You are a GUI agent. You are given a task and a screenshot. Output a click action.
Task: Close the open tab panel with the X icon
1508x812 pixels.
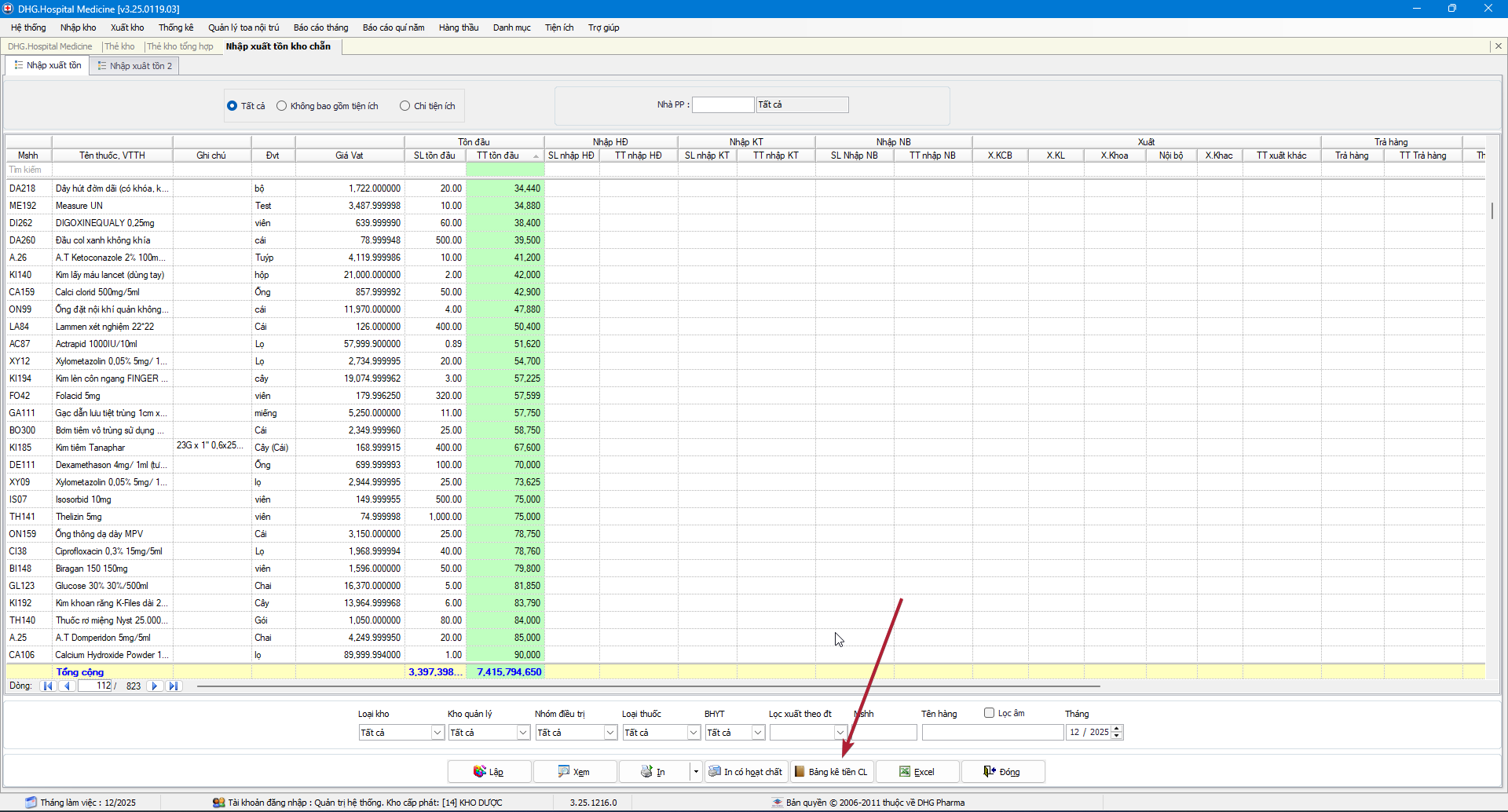(x=1499, y=46)
